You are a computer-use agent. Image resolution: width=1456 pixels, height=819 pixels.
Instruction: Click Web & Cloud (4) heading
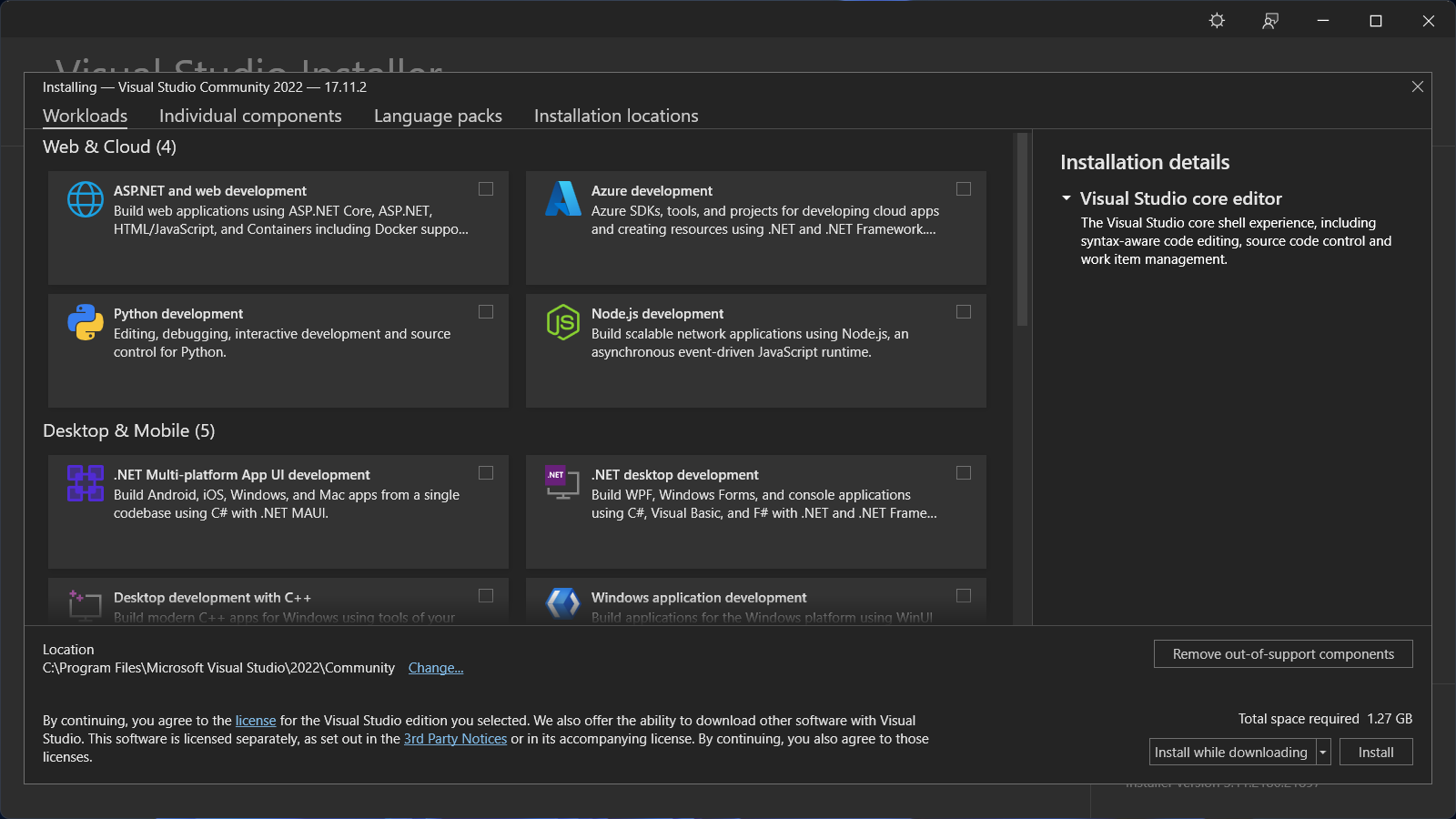[x=109, y=147]
